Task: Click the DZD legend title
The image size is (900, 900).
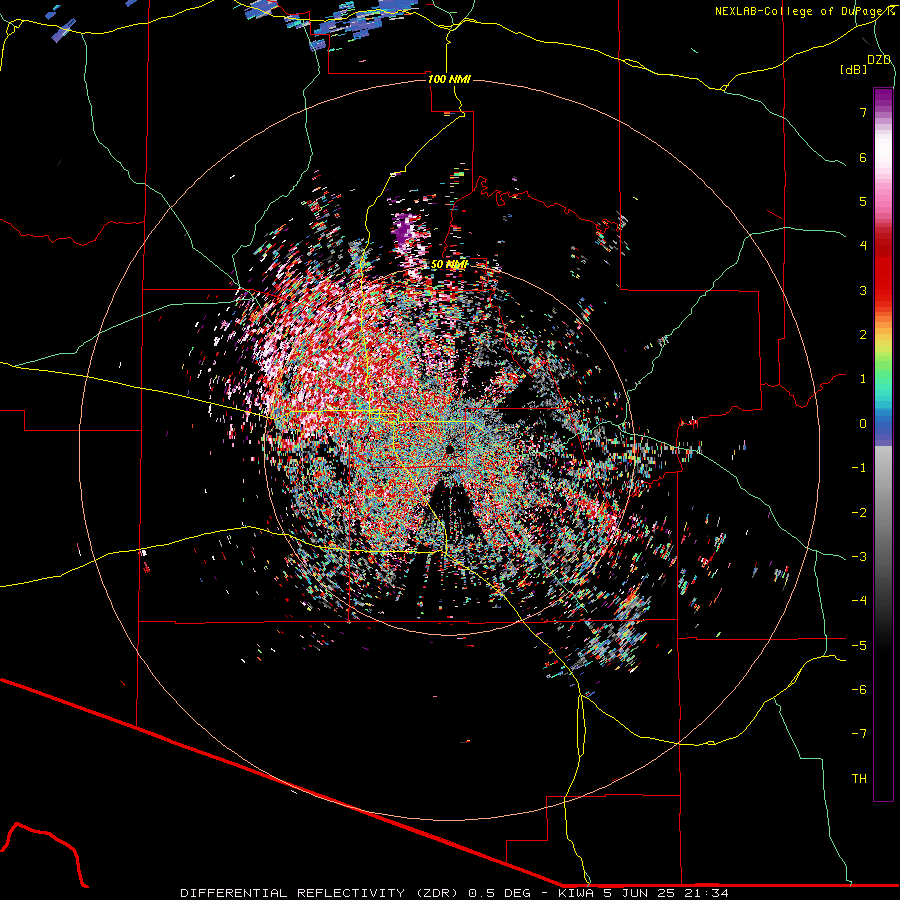Action: click(879, 60)
